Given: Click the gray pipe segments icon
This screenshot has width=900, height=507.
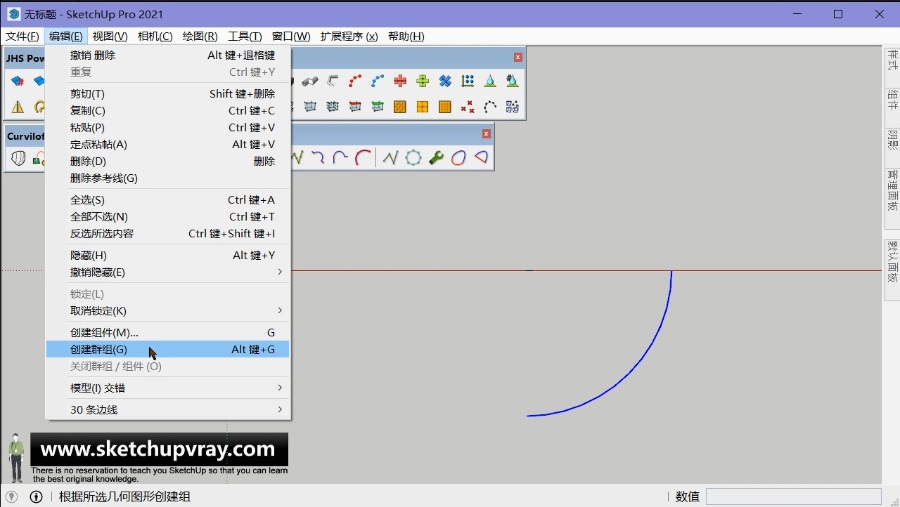Looking at the screenshot, I should pyautogui.click(x=310, y=81).
